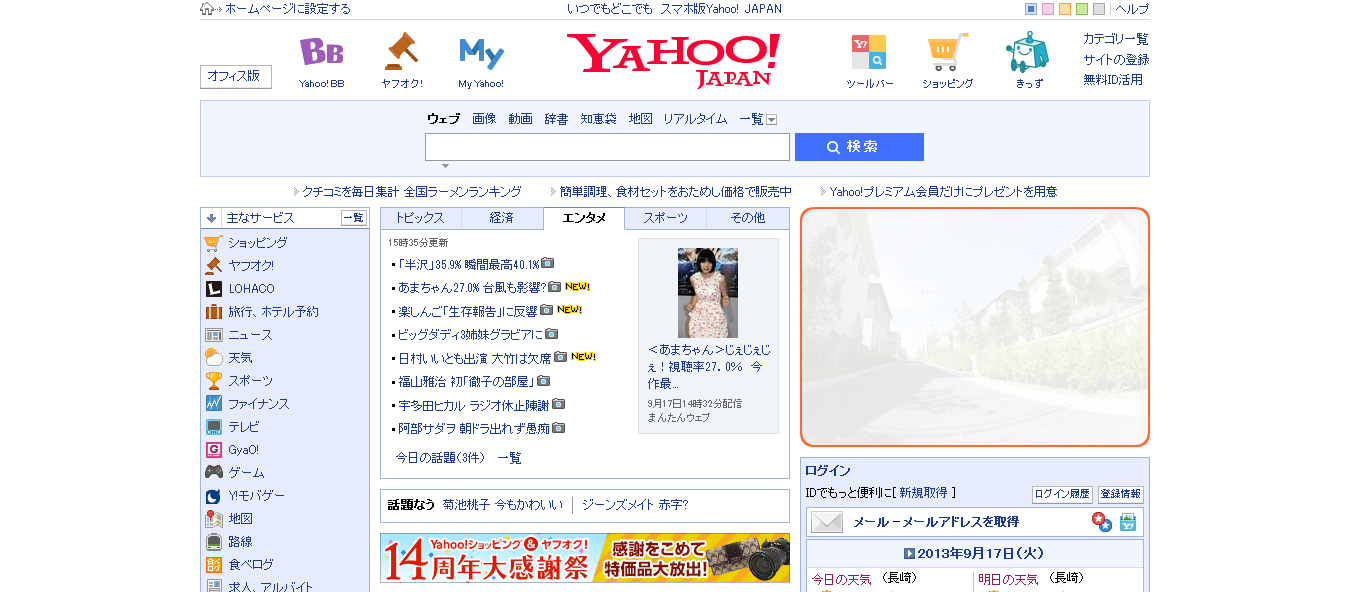
Task: Open the きっず robot icon
Action: tap(1027, 52)
